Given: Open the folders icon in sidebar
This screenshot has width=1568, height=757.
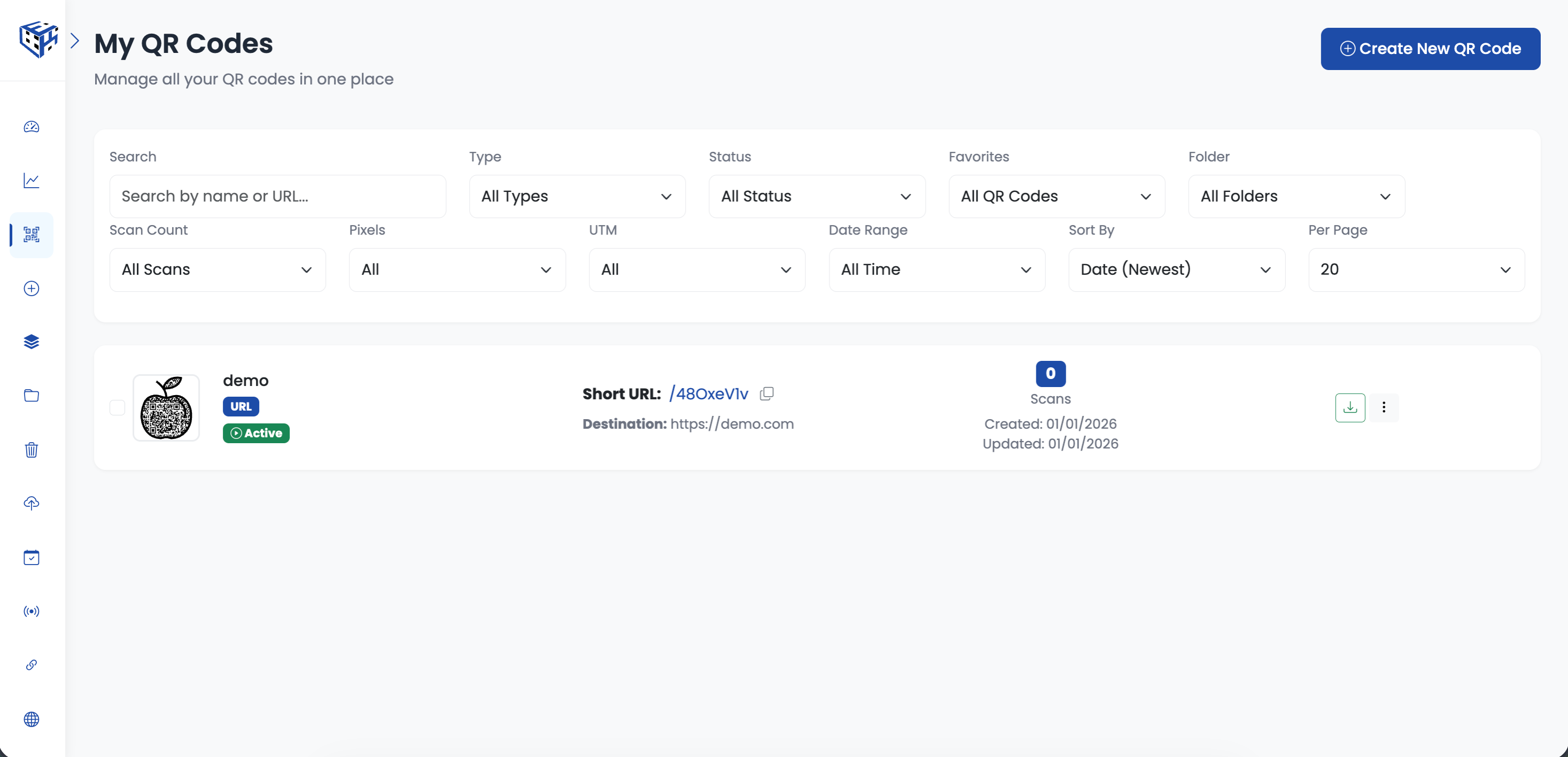Looking at the screenshot, I should click(32, 396).
